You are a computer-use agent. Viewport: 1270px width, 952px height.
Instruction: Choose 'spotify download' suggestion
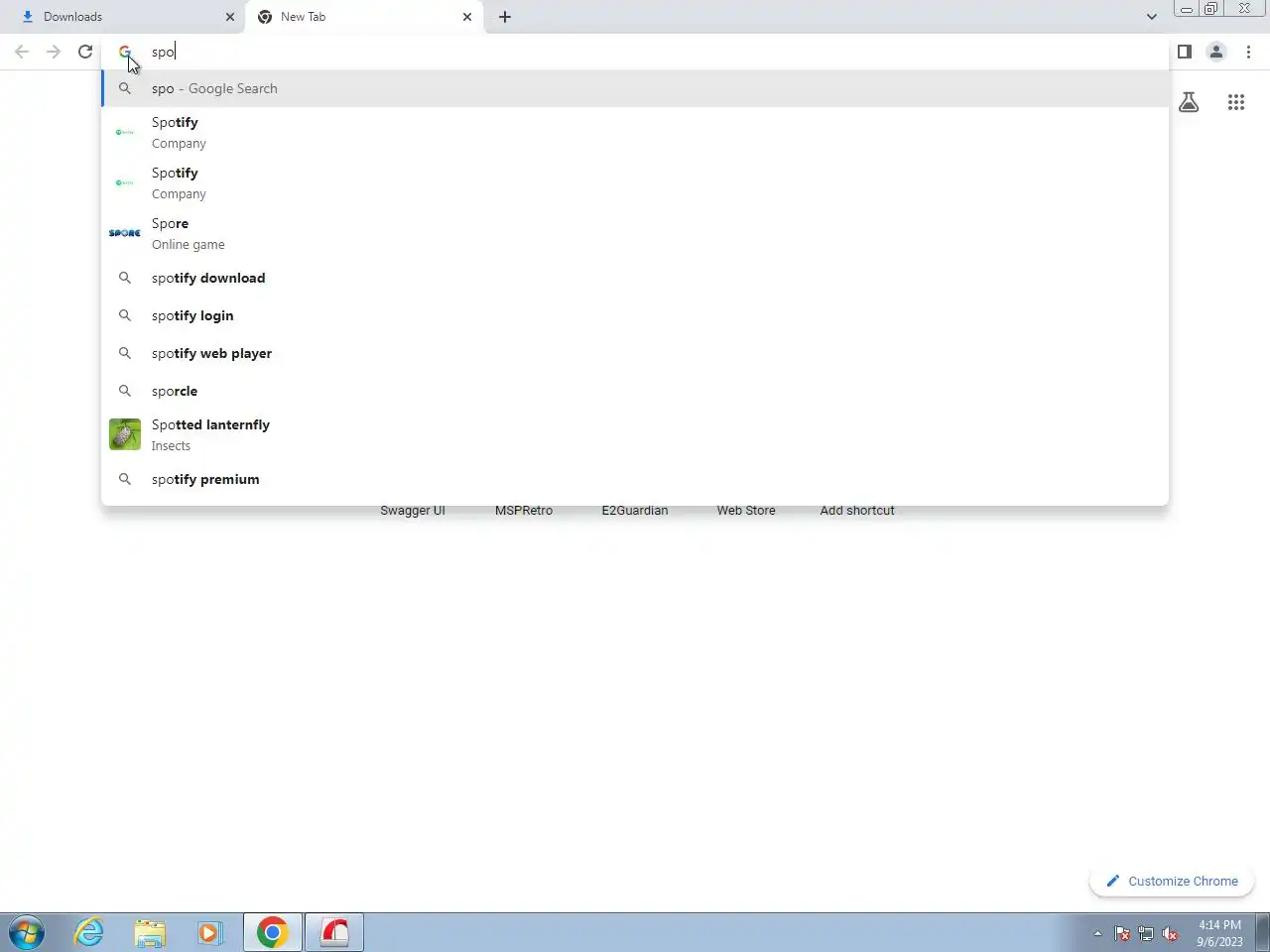point(635,278)
